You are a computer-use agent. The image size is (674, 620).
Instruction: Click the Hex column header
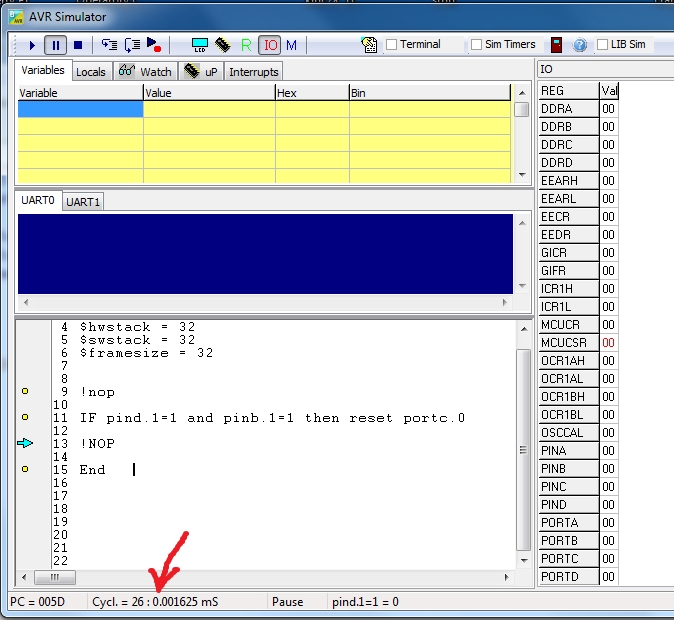tap(312, 93)
